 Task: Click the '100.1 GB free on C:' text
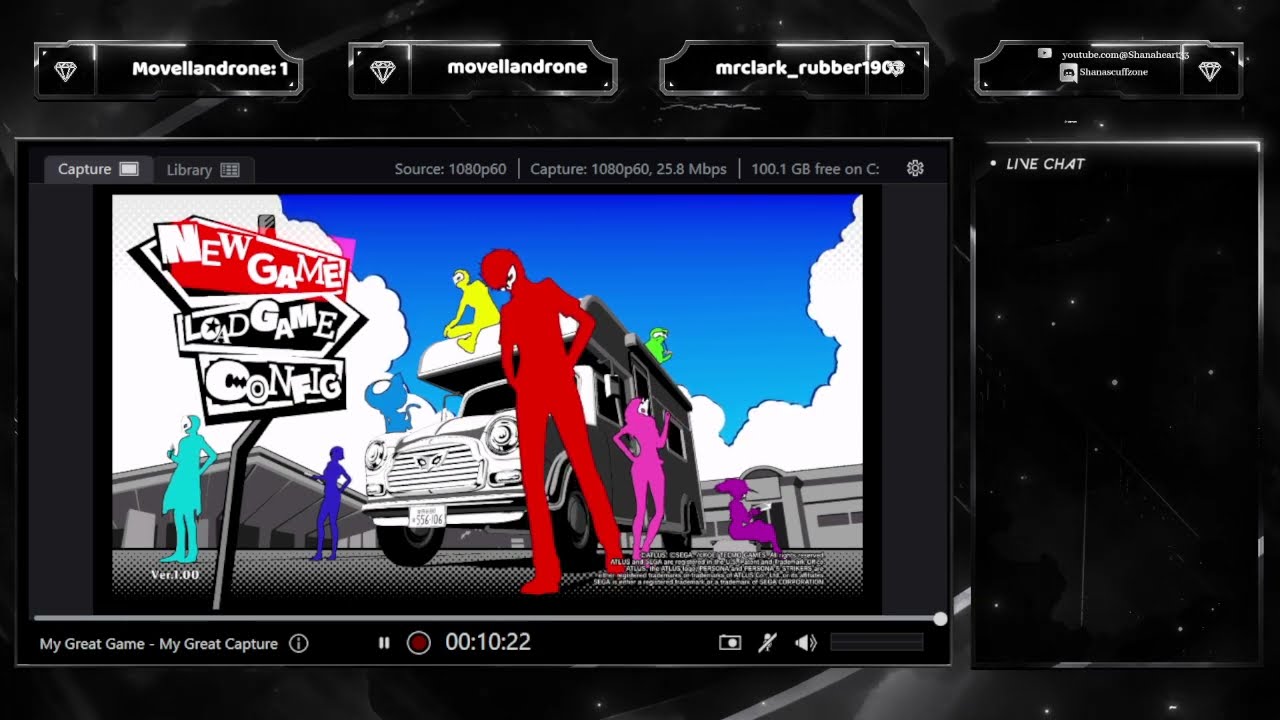(x=815, y=169)
